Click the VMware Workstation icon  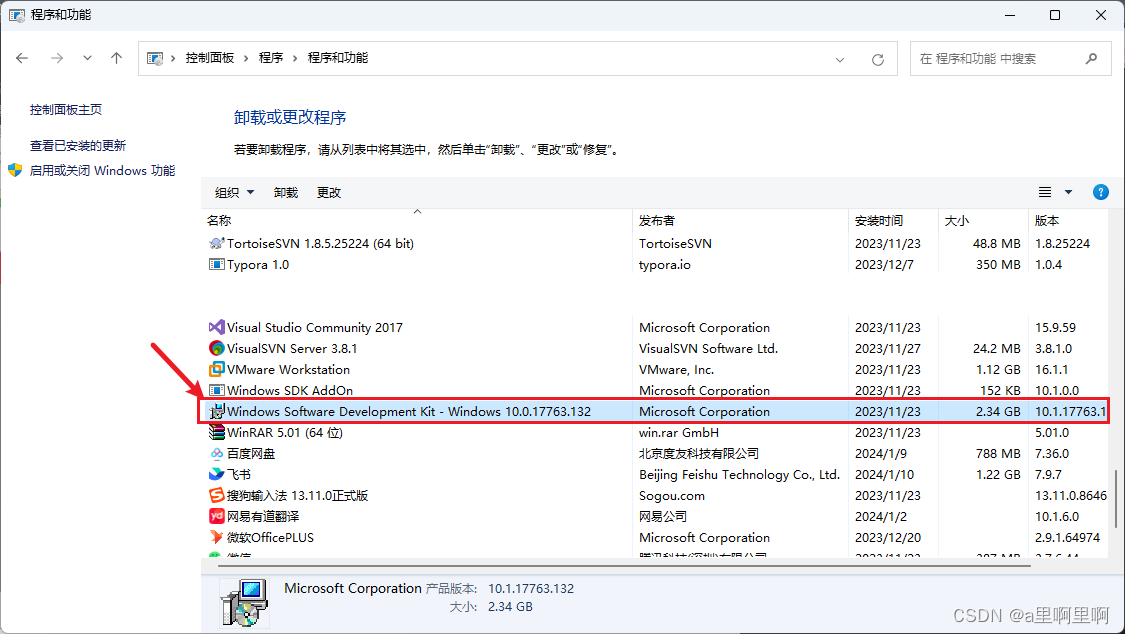[x=217, y=369]
